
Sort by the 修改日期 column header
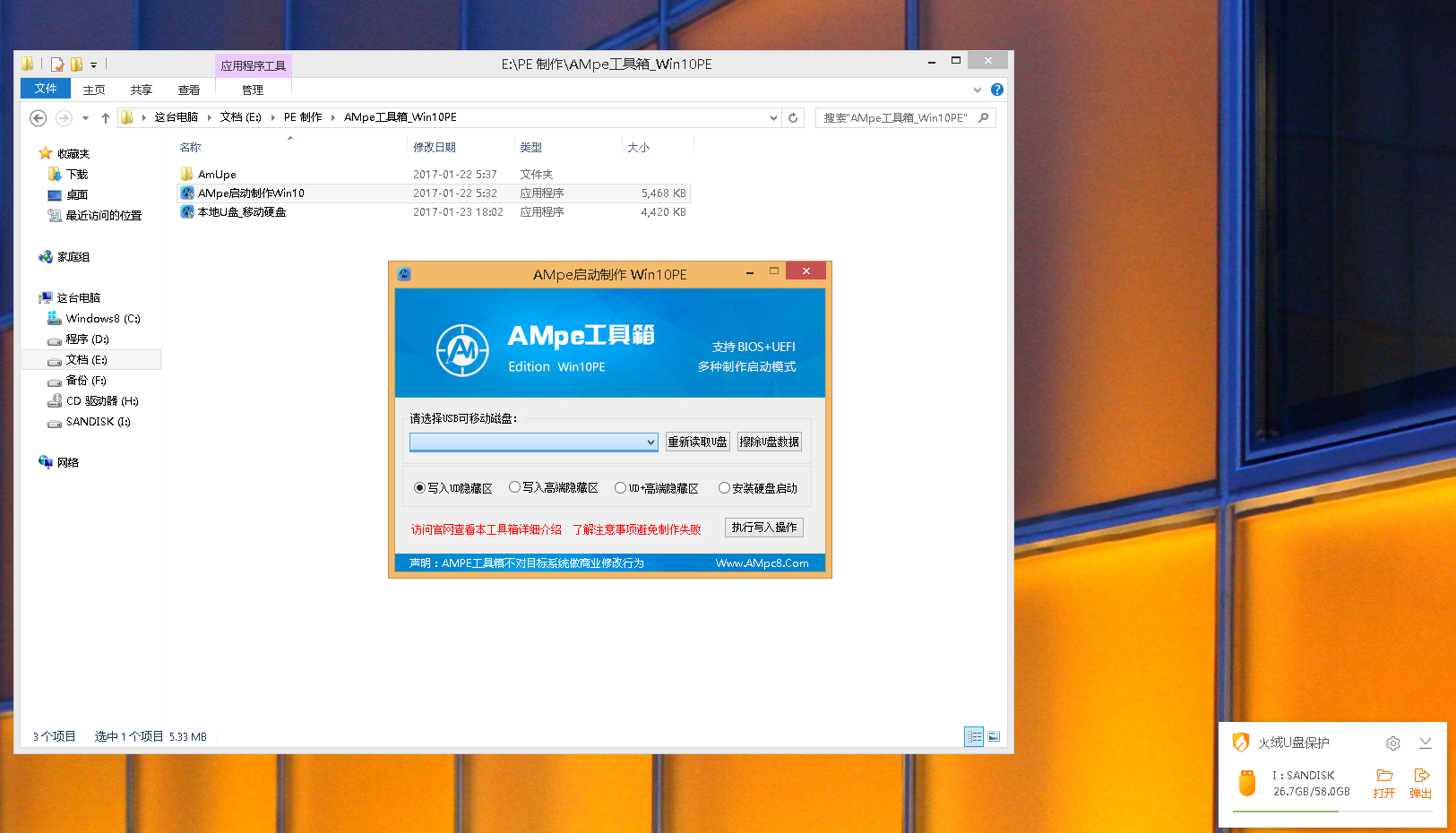pyautogui.click(x=435, y=148)
